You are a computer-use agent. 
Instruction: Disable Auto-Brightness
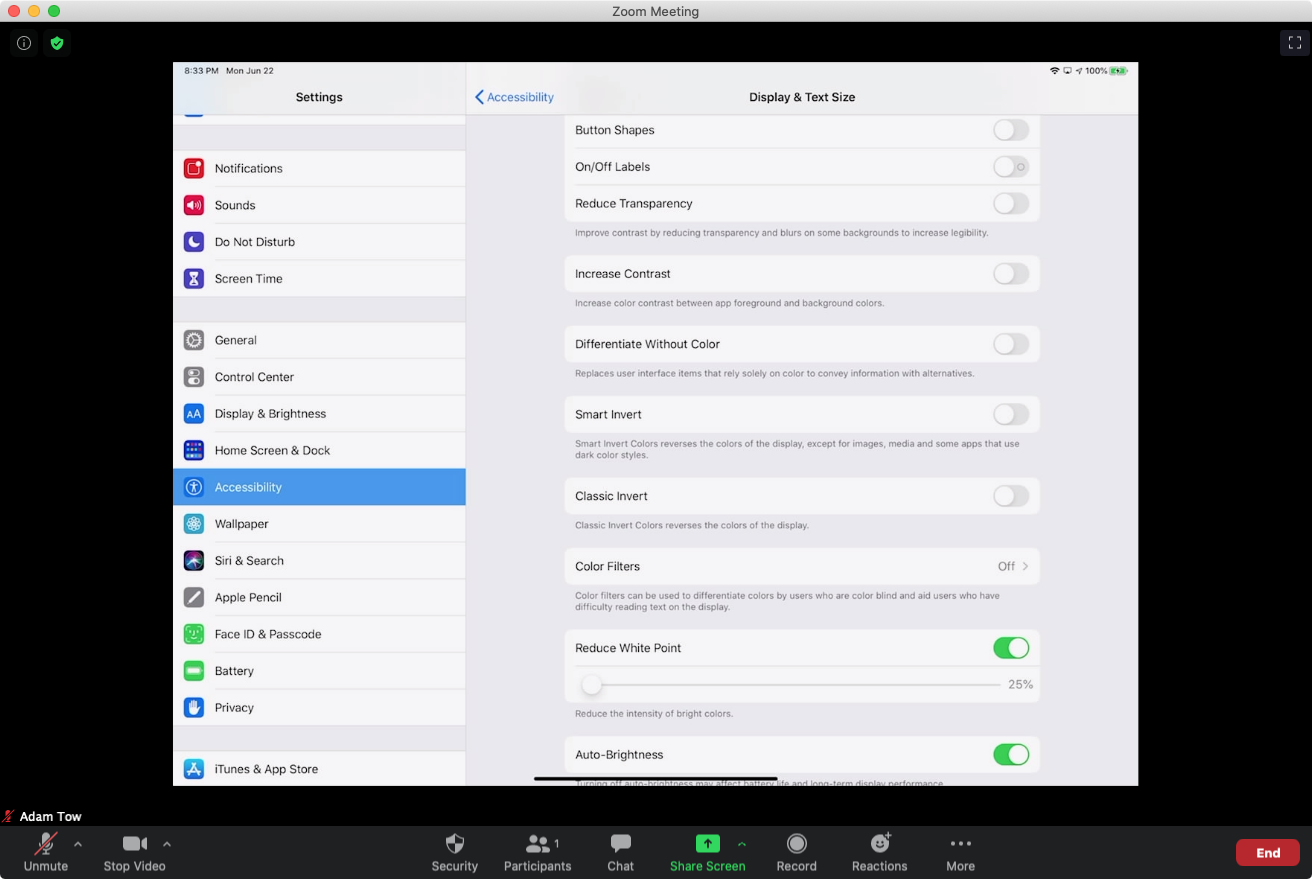click(x=1010, y=754)
